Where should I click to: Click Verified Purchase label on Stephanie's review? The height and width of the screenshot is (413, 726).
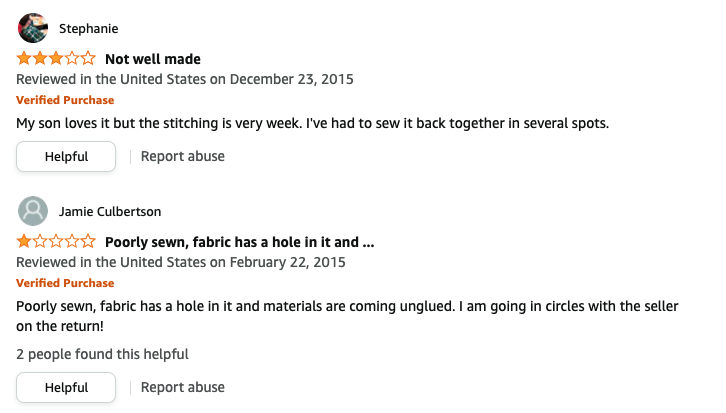[65, 100]
